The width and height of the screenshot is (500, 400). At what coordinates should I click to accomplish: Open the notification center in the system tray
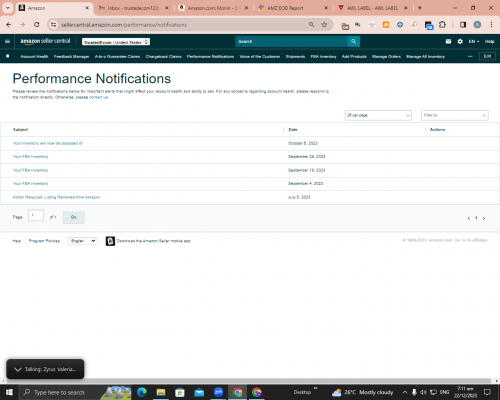[x=487, y=392]
